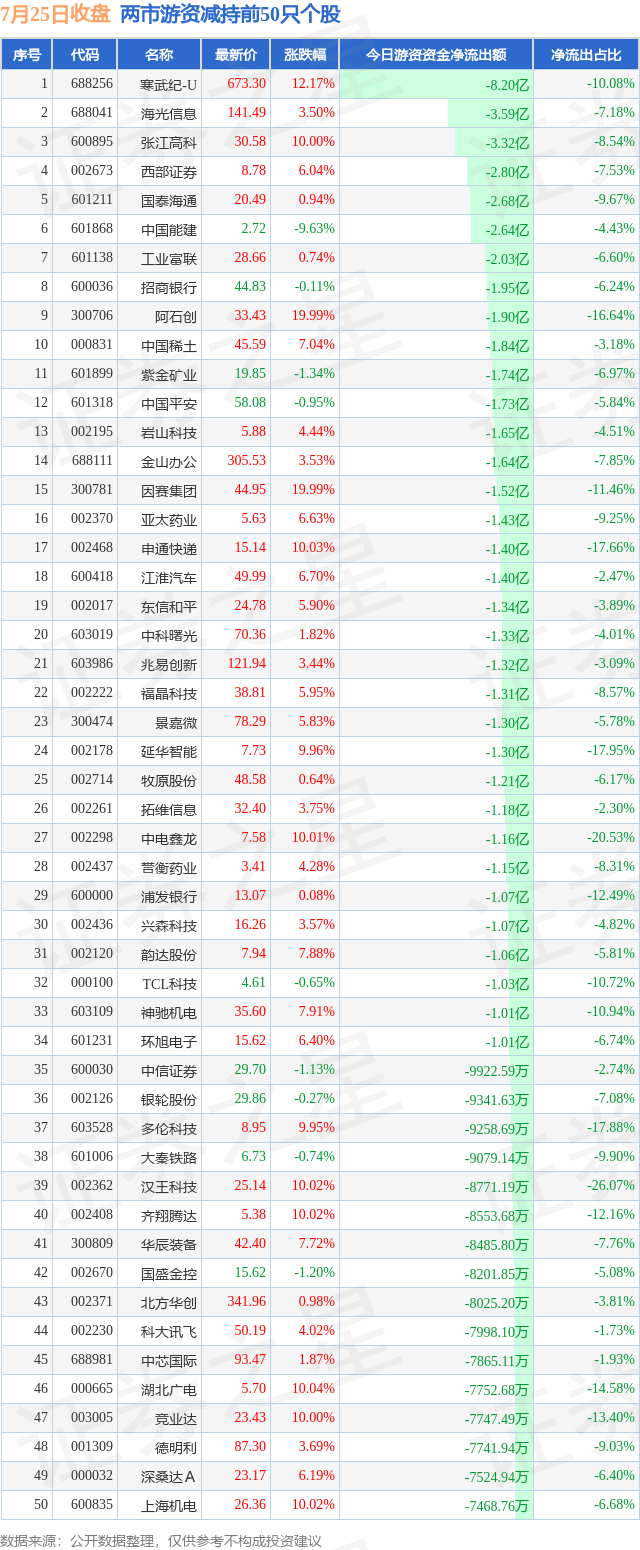Click the 数据来源 footer disclaimer
This screenshot has width=640, height=1550.
click(x=161, y=1541)
